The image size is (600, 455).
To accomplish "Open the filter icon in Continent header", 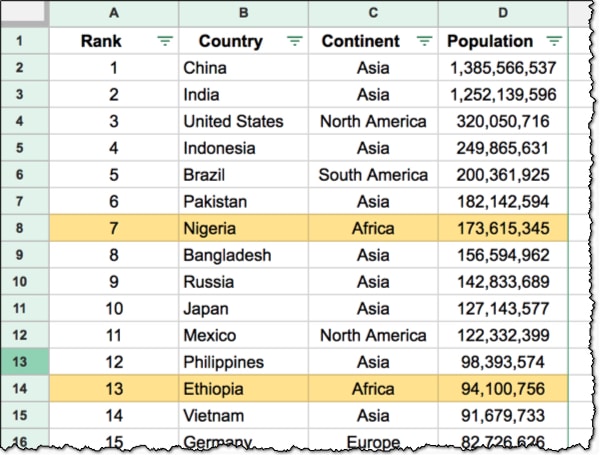I will [424, 41].
